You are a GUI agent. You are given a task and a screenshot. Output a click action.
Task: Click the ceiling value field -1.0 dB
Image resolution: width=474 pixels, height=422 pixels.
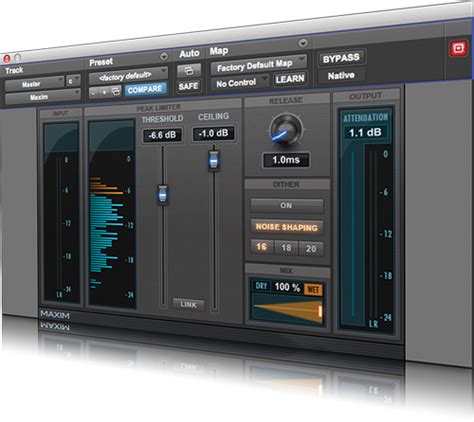(x=214, y=133)
